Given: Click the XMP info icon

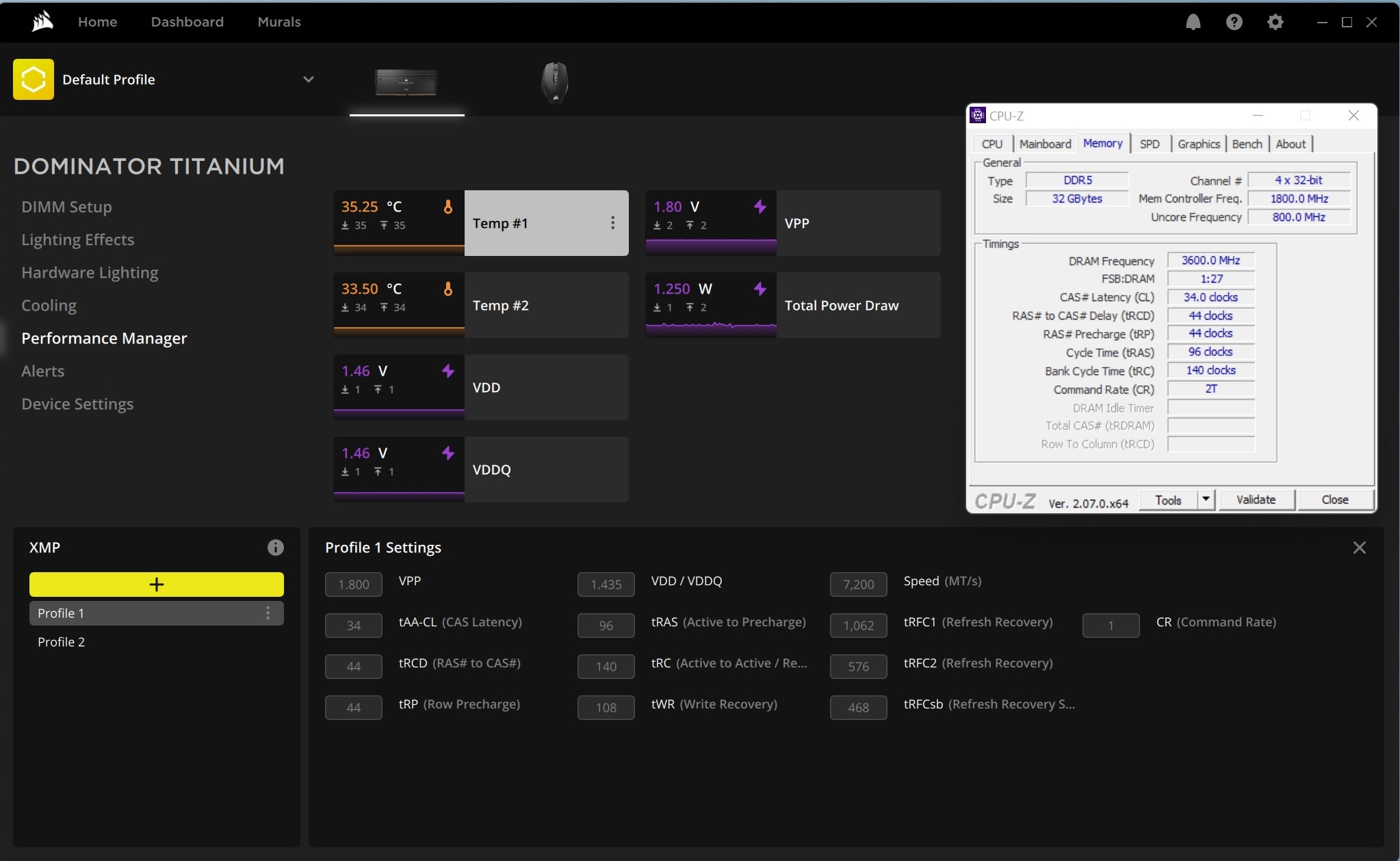Looking at the screenshot, I should pos(275,548).
